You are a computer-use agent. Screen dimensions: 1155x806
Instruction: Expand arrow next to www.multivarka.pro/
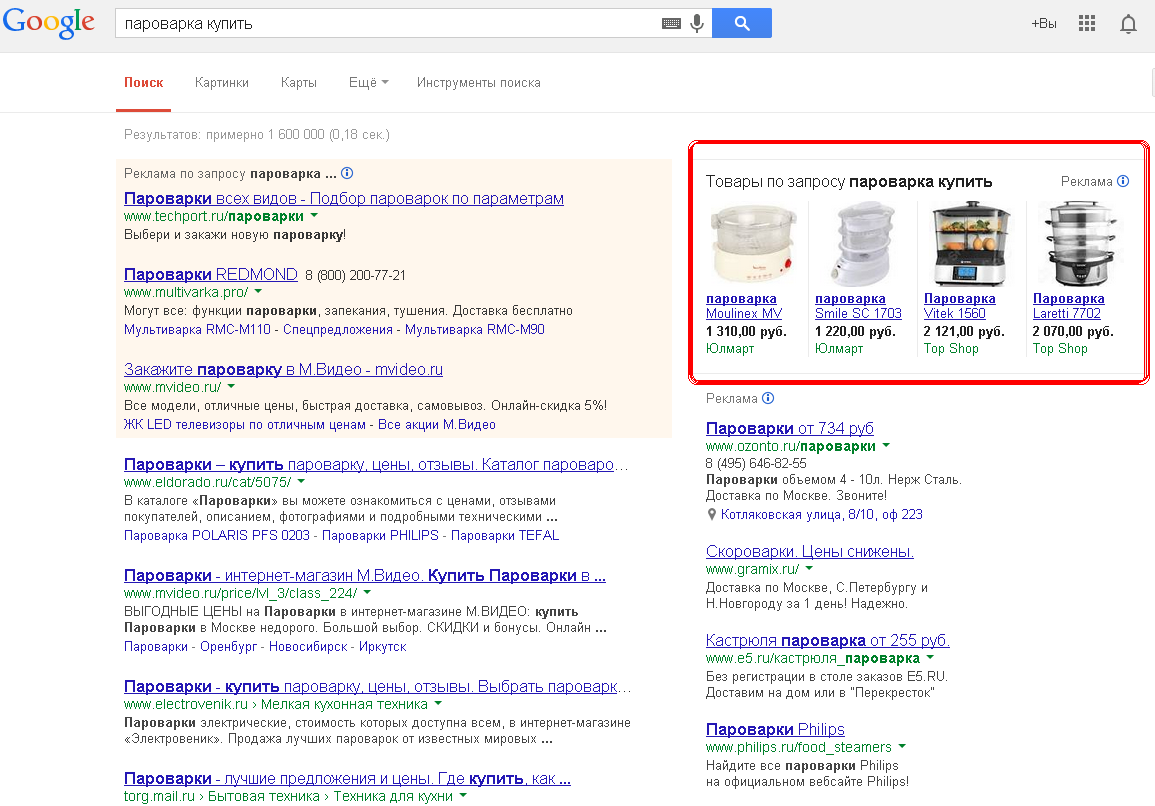pyautogui.click(x=258, y=292)
